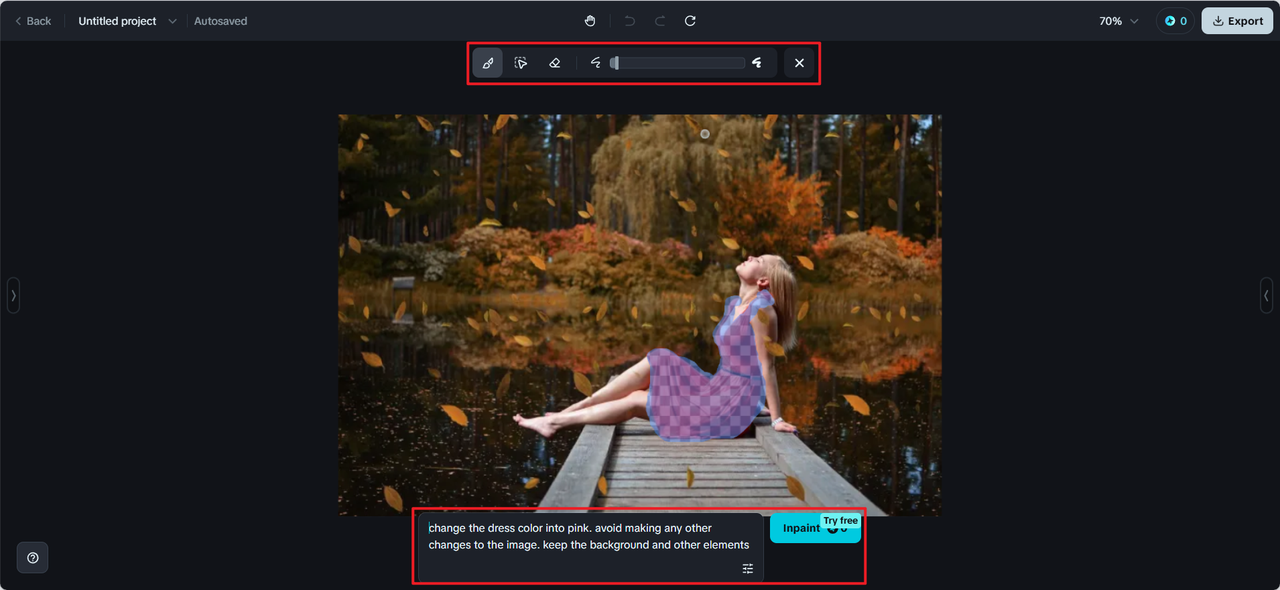
Task: Expand the left side panel
Action: (13, 295)
